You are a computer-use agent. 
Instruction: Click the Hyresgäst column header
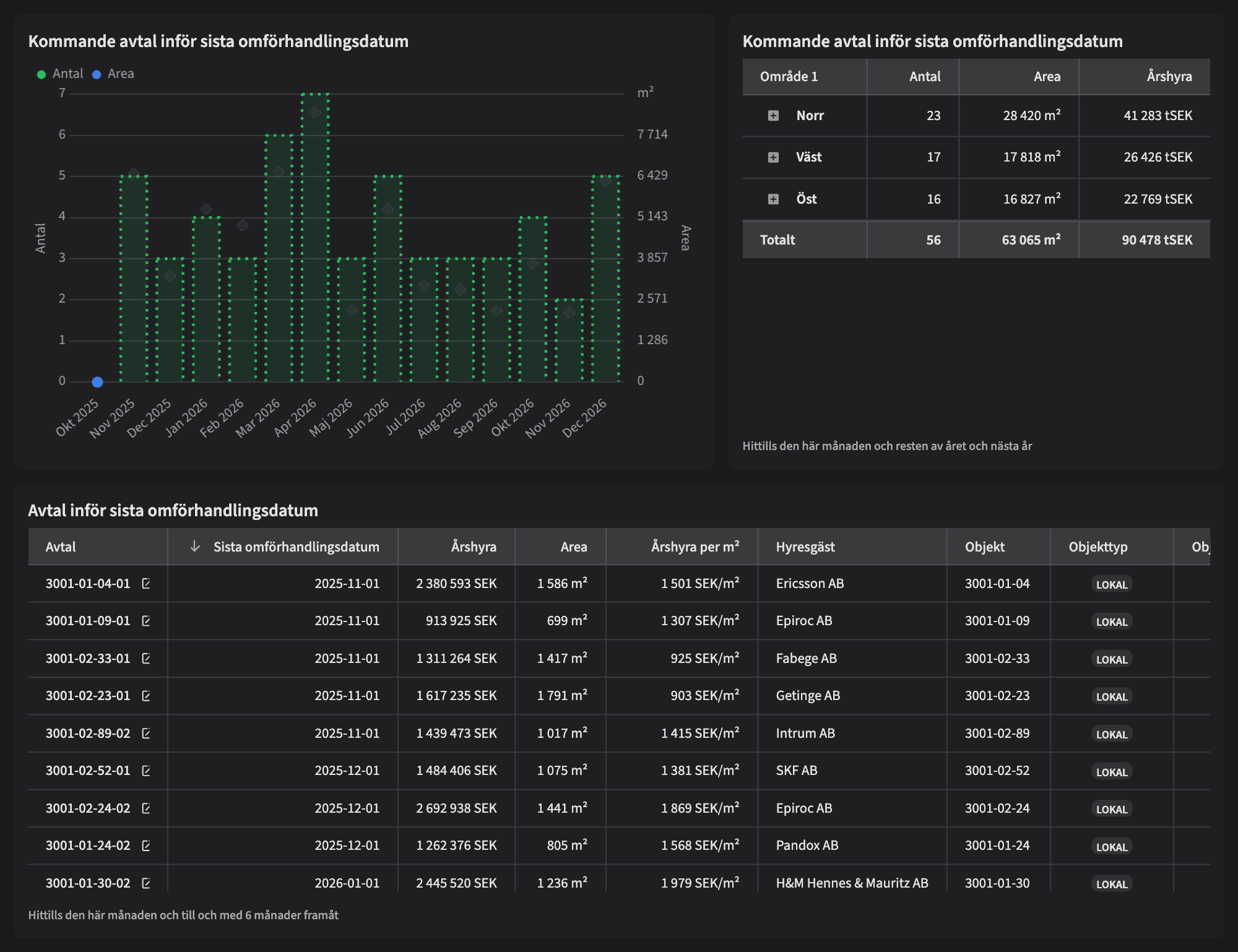point(805,547)
